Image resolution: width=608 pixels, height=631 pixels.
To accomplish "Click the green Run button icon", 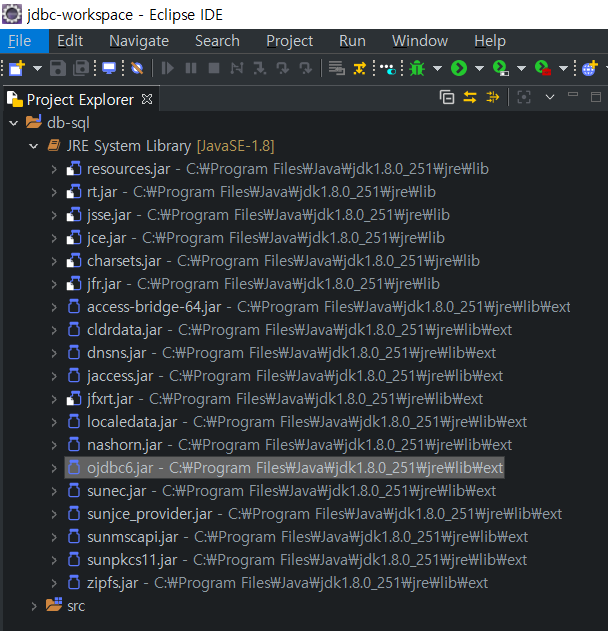I will tap(459, 68).
